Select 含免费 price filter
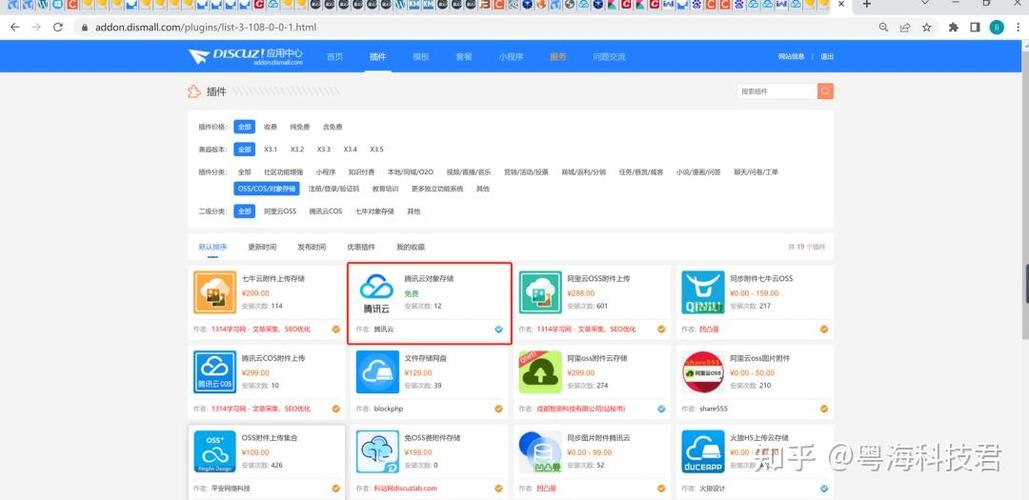 [332, 127]
